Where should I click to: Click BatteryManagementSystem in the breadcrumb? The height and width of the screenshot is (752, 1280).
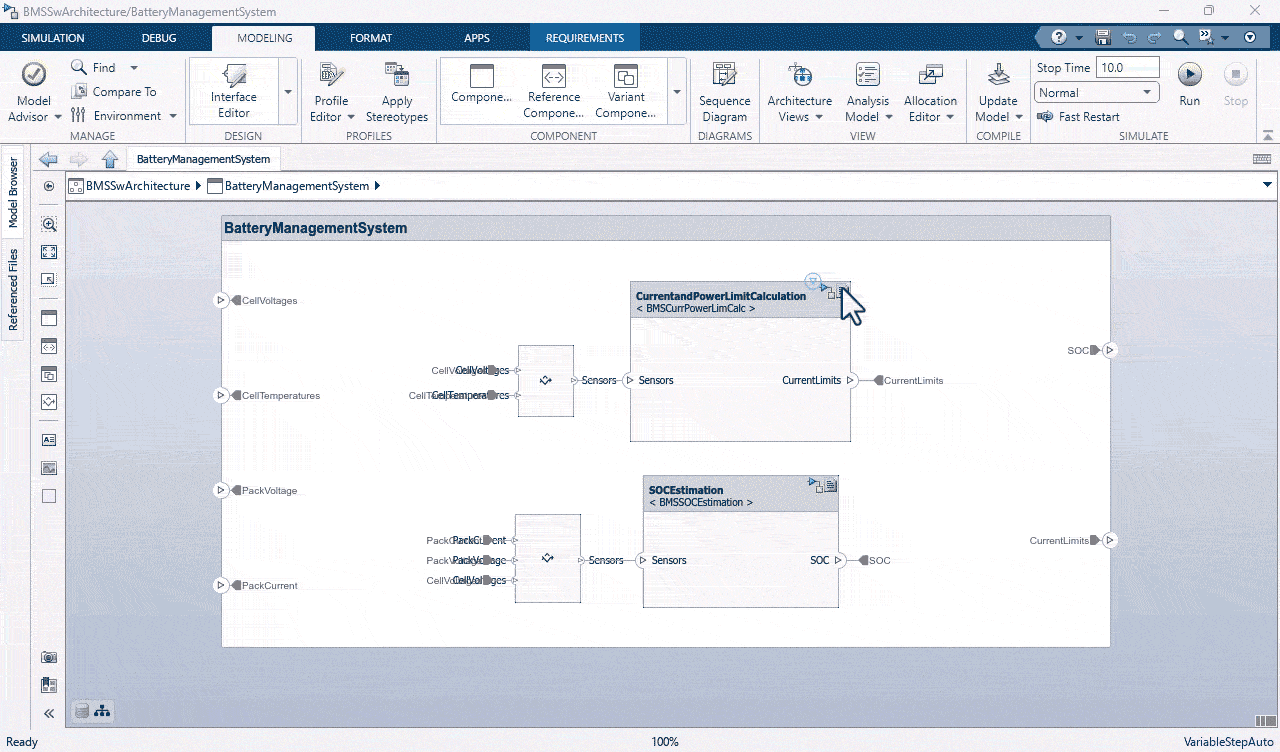pos(296,186)
